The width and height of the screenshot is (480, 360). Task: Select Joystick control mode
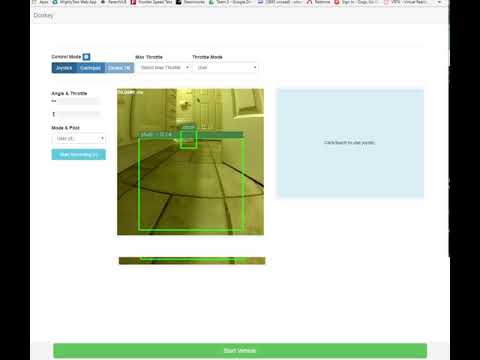64,68
